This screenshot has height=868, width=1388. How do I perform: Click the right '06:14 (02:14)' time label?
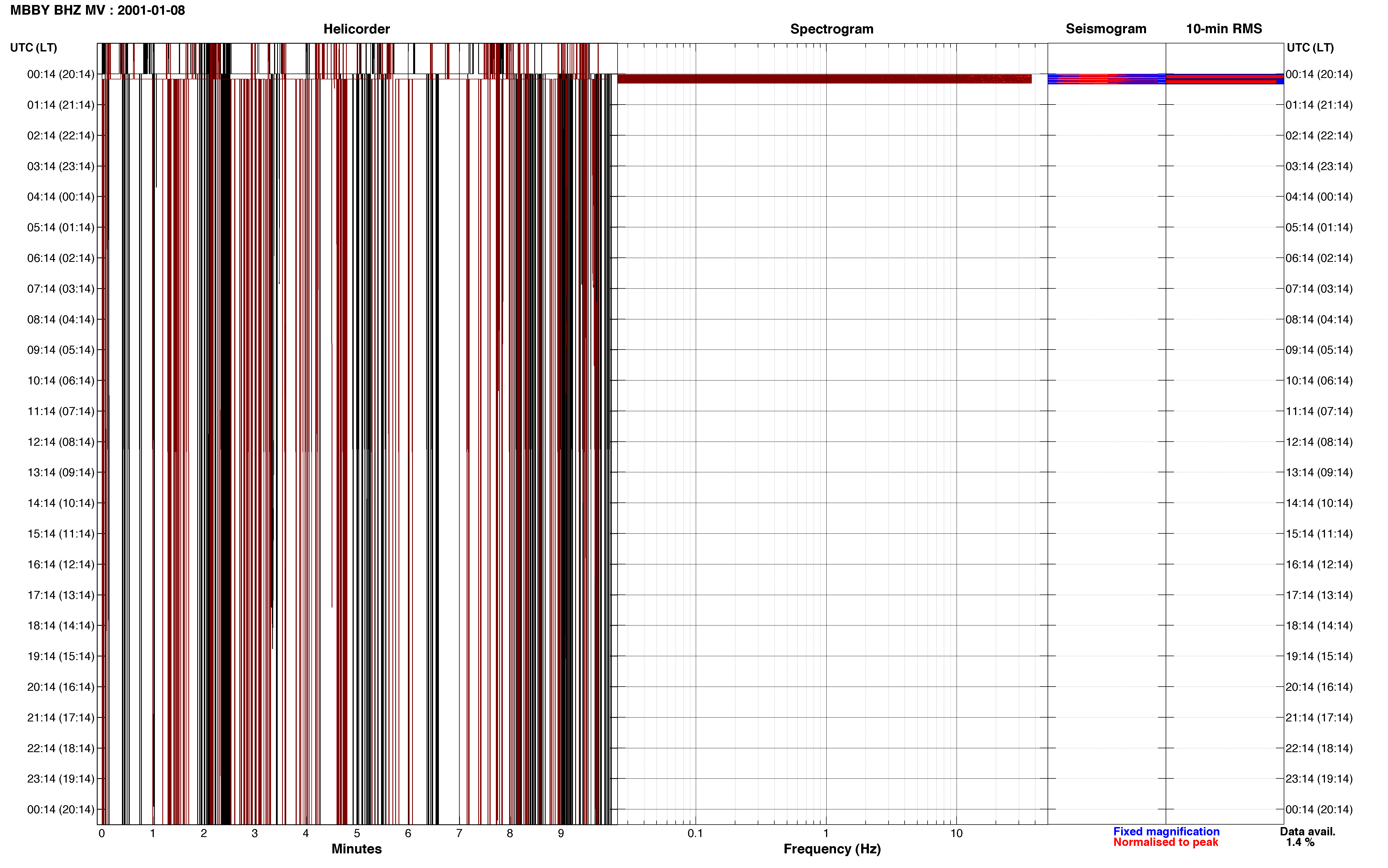[x=1319, y=258]
